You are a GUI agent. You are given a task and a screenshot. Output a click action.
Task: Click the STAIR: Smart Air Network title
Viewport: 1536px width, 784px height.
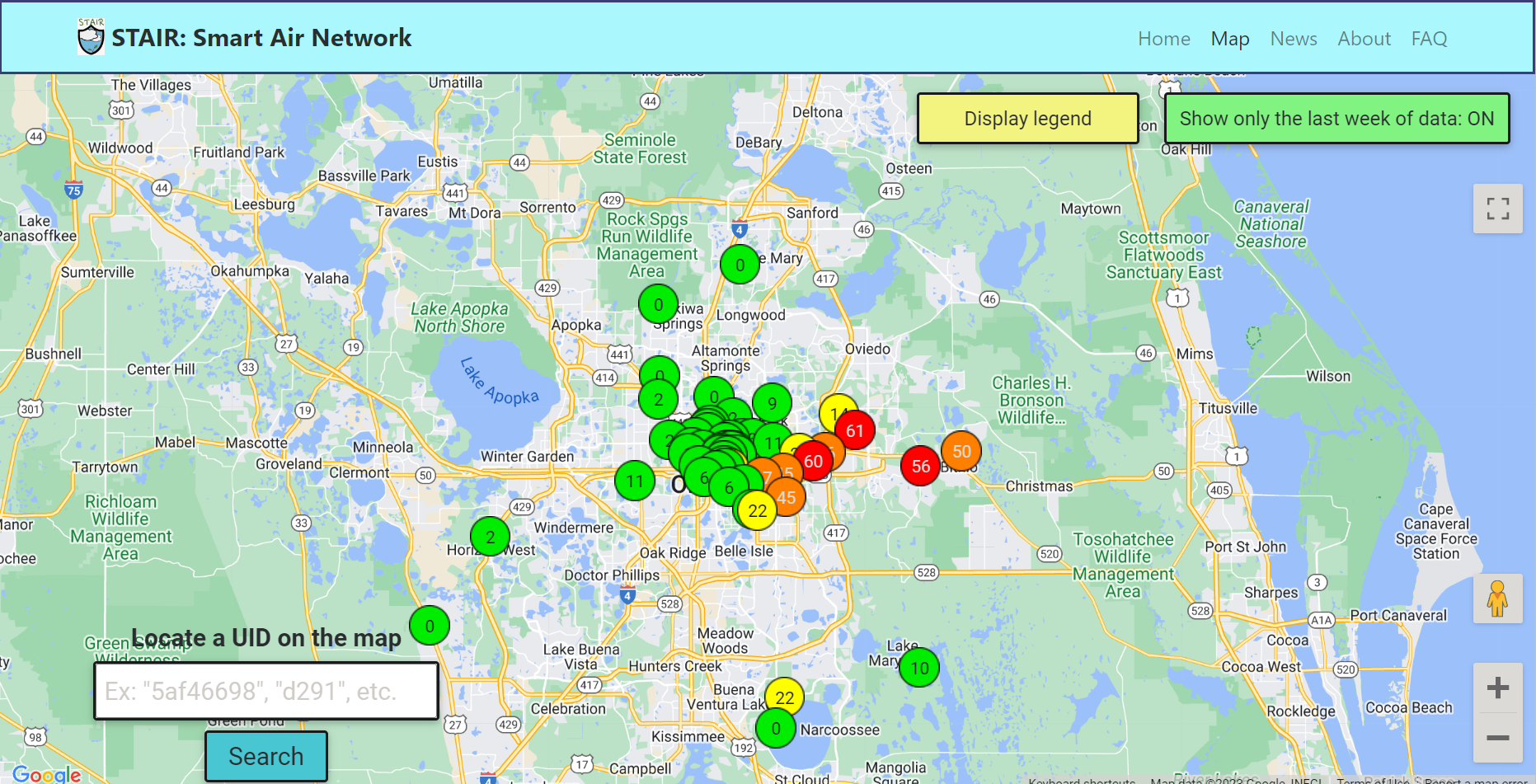[x=261, y=38]
